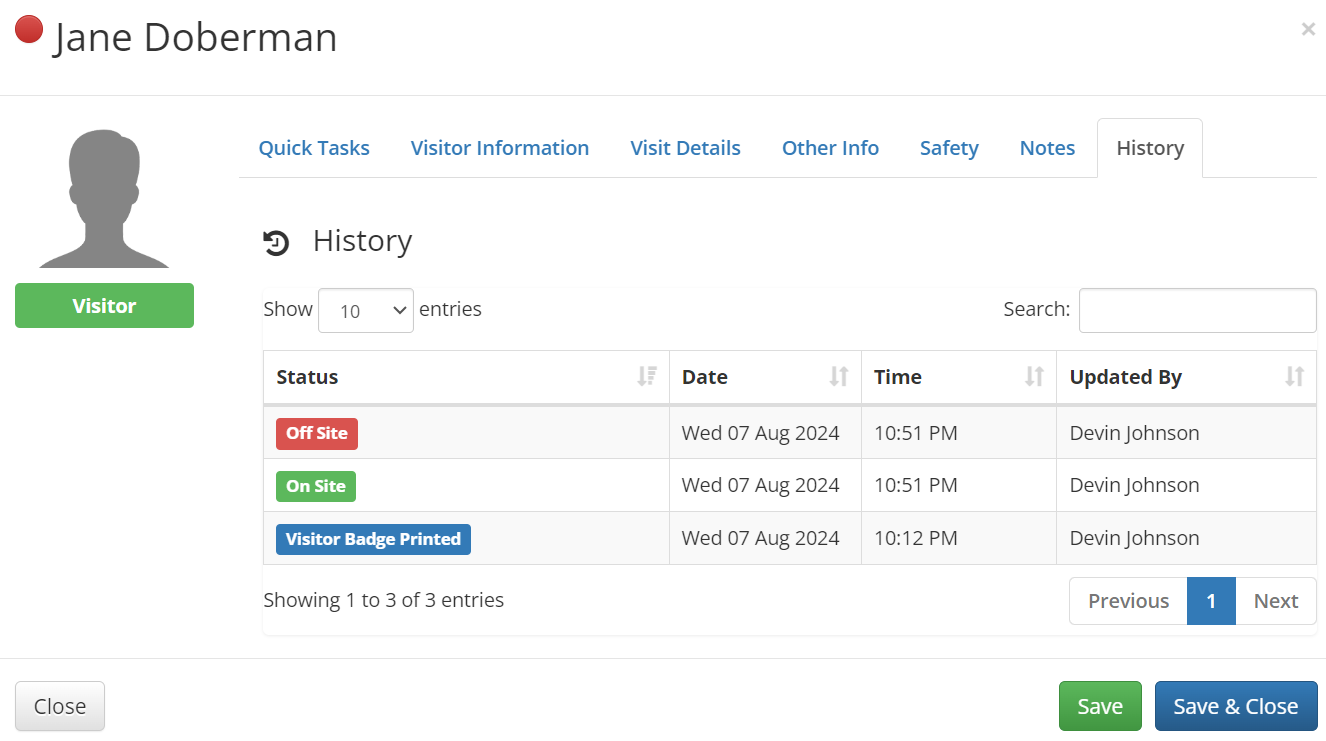The width and height of the screenshot is (1326, 741).
Task: Sort by Updated By column arrows
Action: tap(1294, 377)
